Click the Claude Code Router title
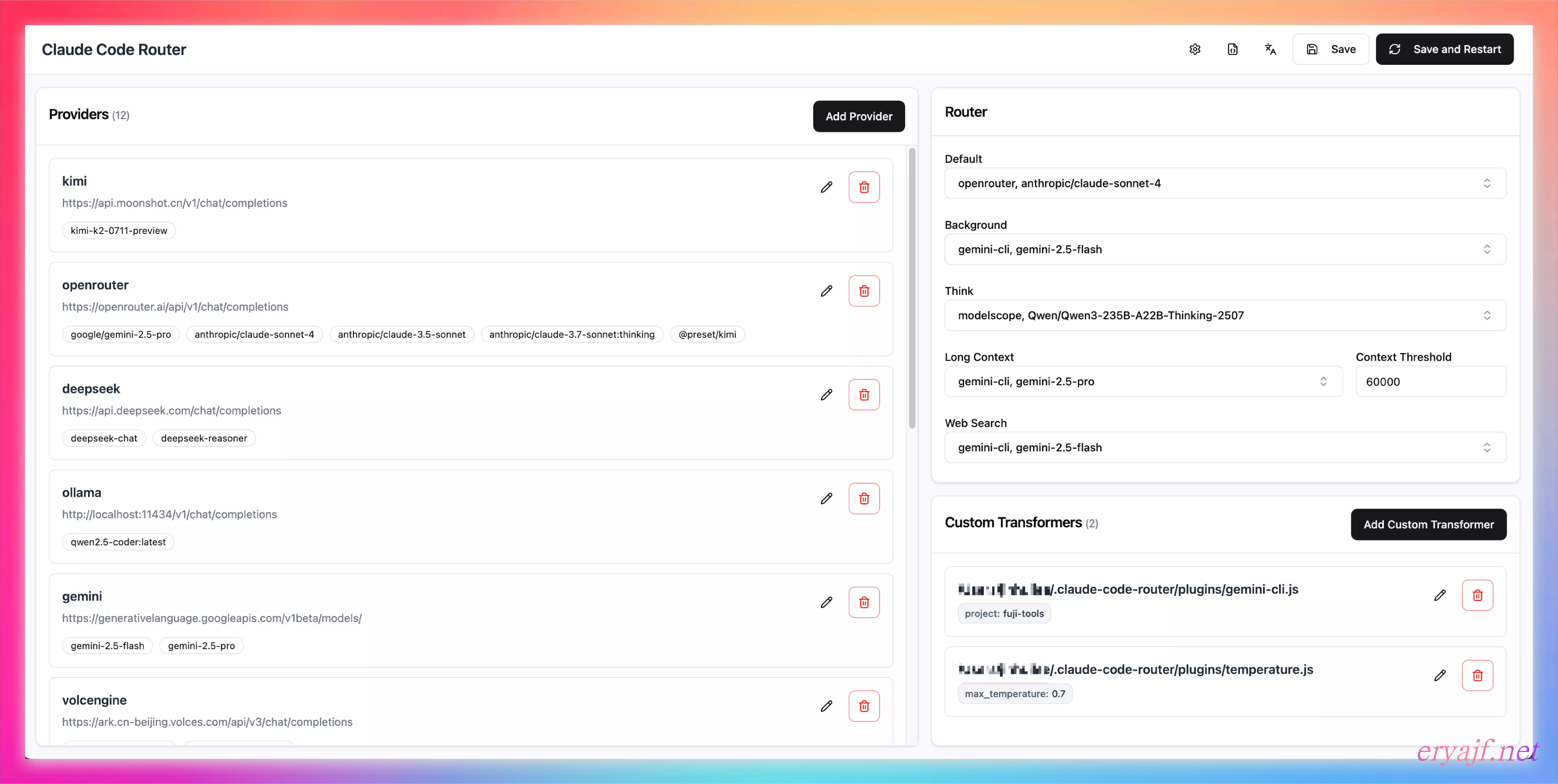The width and height of the screenshot is (1558, 784). coord(114,50)
